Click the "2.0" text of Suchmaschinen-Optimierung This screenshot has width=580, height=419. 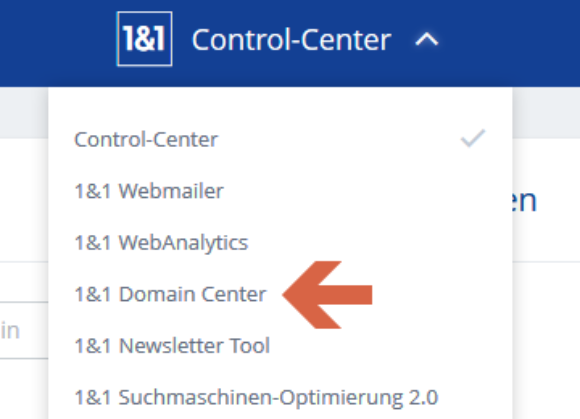pyautogui.click(x=423, y=397)
